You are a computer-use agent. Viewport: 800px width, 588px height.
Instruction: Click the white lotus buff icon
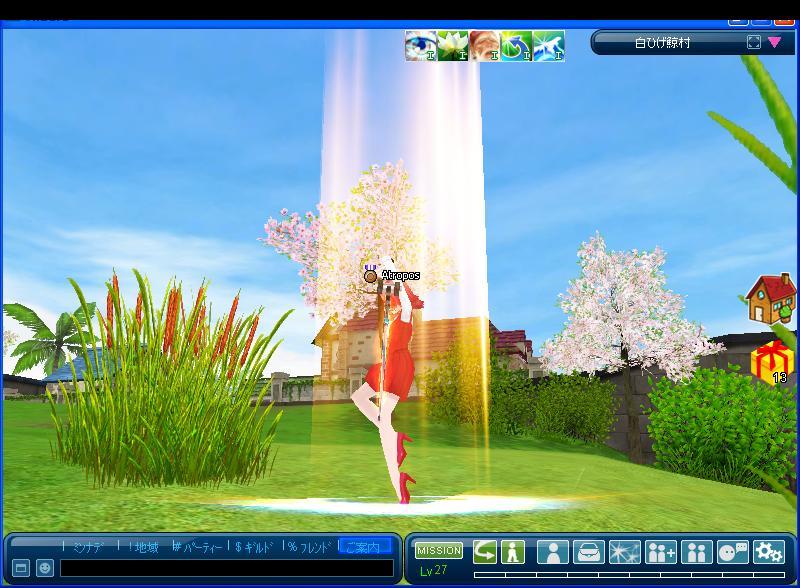[452, 45]
